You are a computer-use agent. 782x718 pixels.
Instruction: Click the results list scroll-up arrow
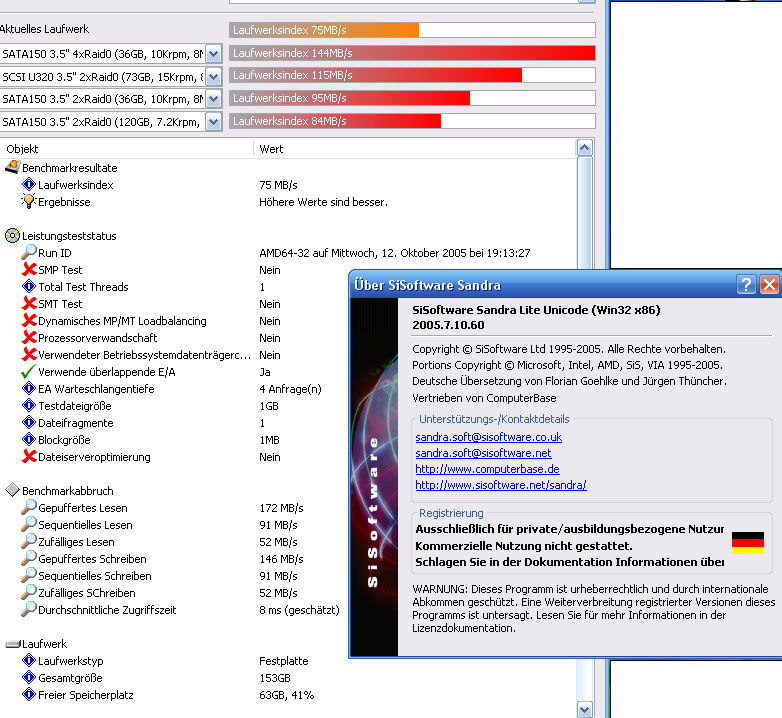(x=585, y=148)
